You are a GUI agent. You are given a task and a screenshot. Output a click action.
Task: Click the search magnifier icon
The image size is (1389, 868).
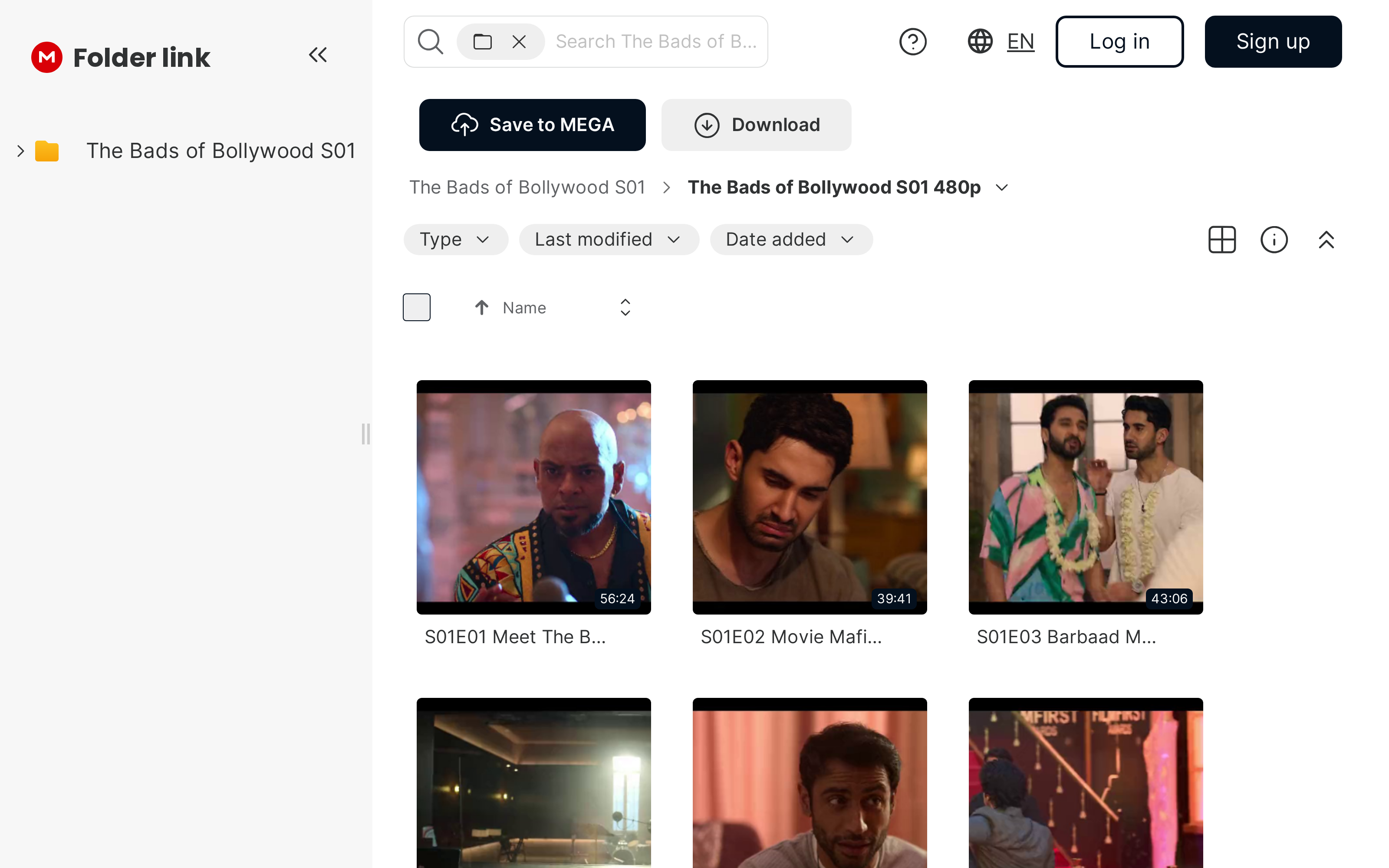[431, 41]
